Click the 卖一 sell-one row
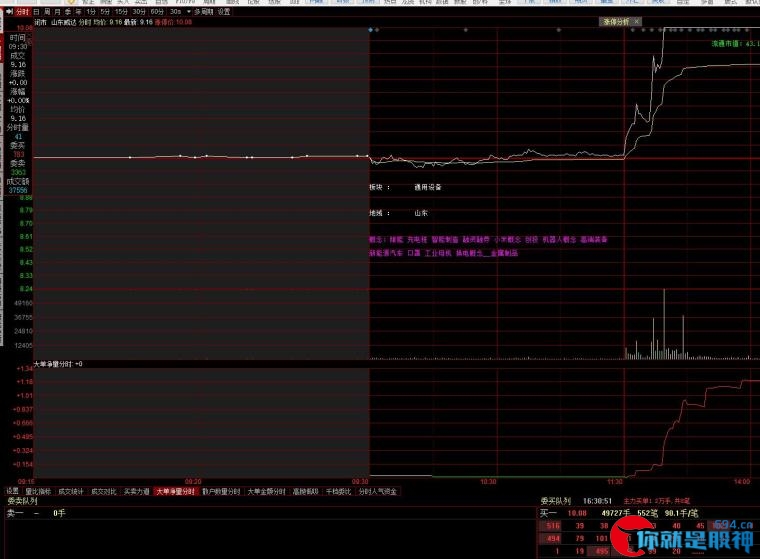The width and height of the screenshot is (760, 559). (x=269, y=513)
